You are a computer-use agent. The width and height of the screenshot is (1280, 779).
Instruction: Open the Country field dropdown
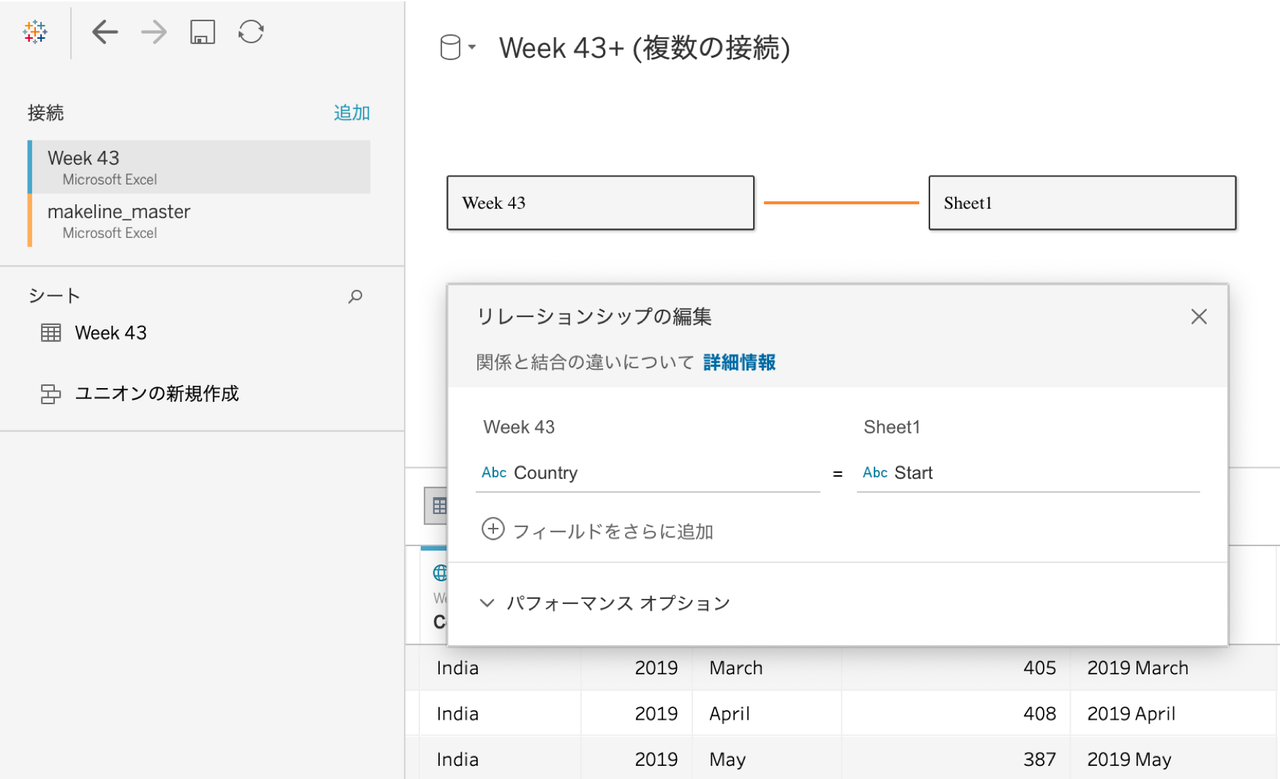(x=647, y=473)
